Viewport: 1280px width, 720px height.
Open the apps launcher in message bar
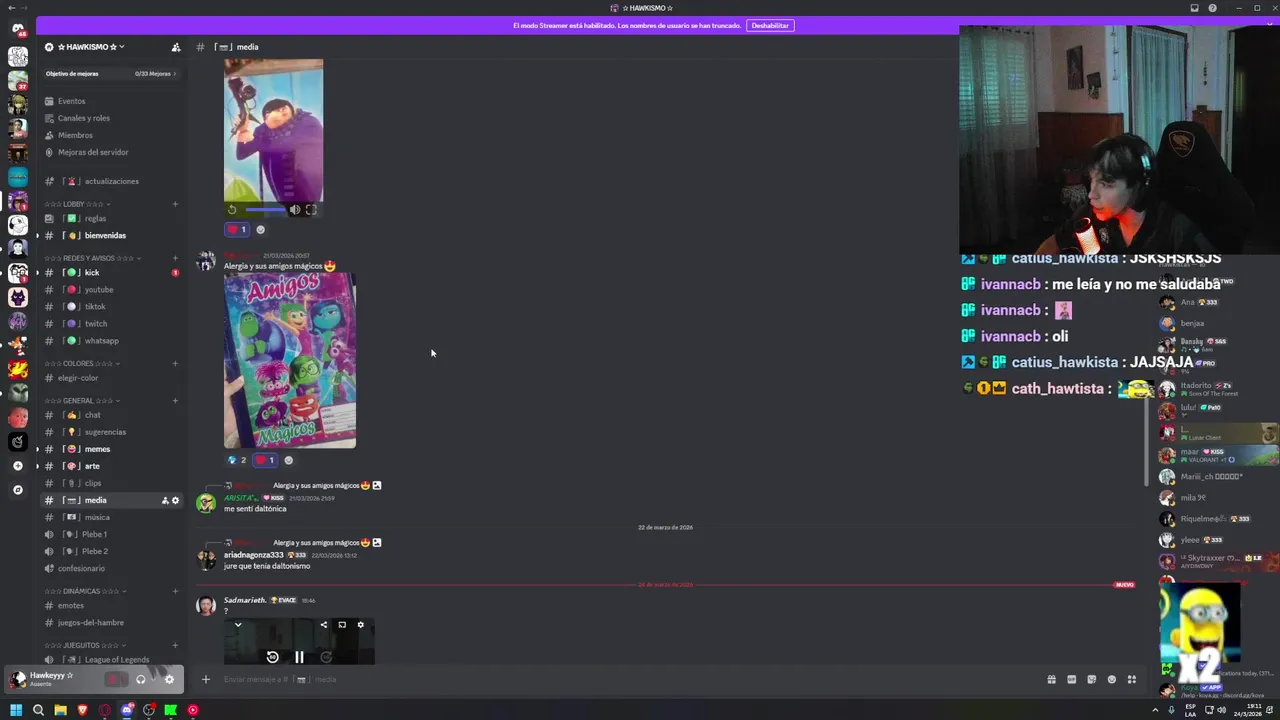click(1132, 679)
